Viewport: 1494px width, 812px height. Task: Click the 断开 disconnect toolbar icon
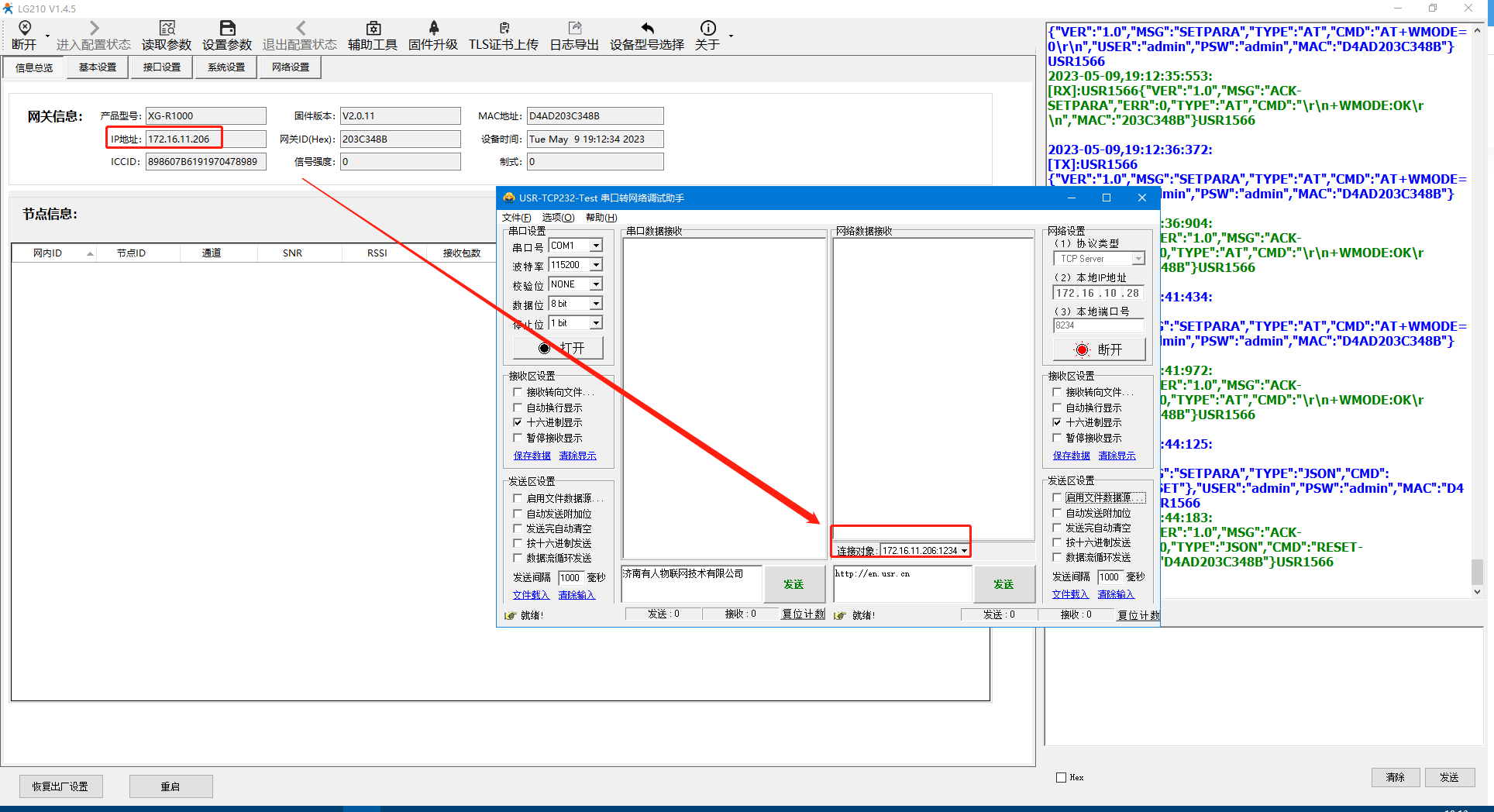point(24,29)
